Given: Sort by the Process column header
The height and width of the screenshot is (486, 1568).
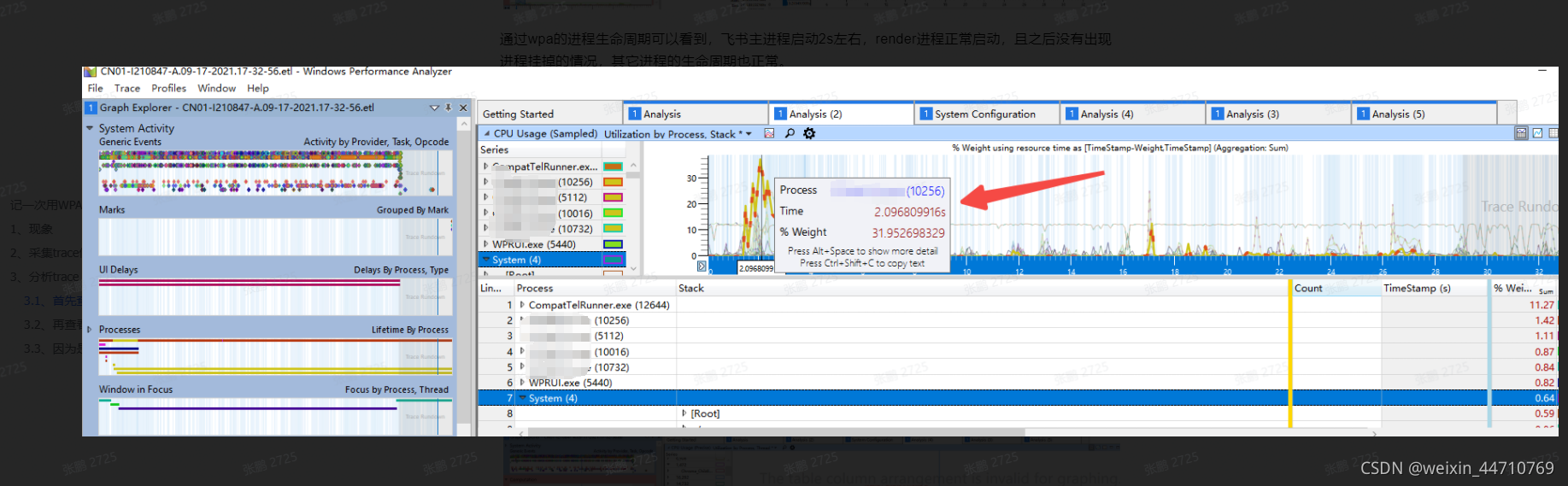Looking at the screenshot, I should click(x=595, y=289).
